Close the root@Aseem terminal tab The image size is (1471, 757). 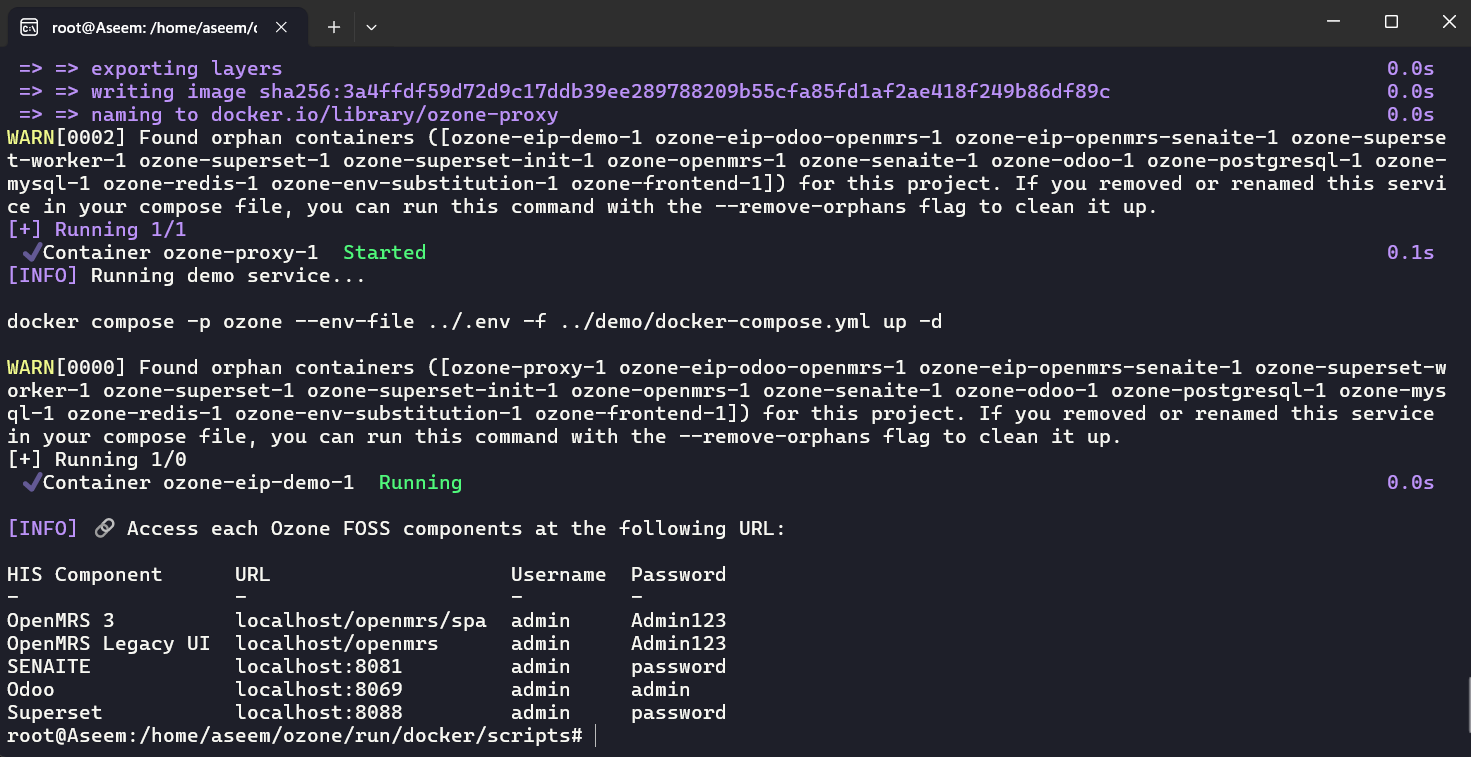click(x=284, y=27)
